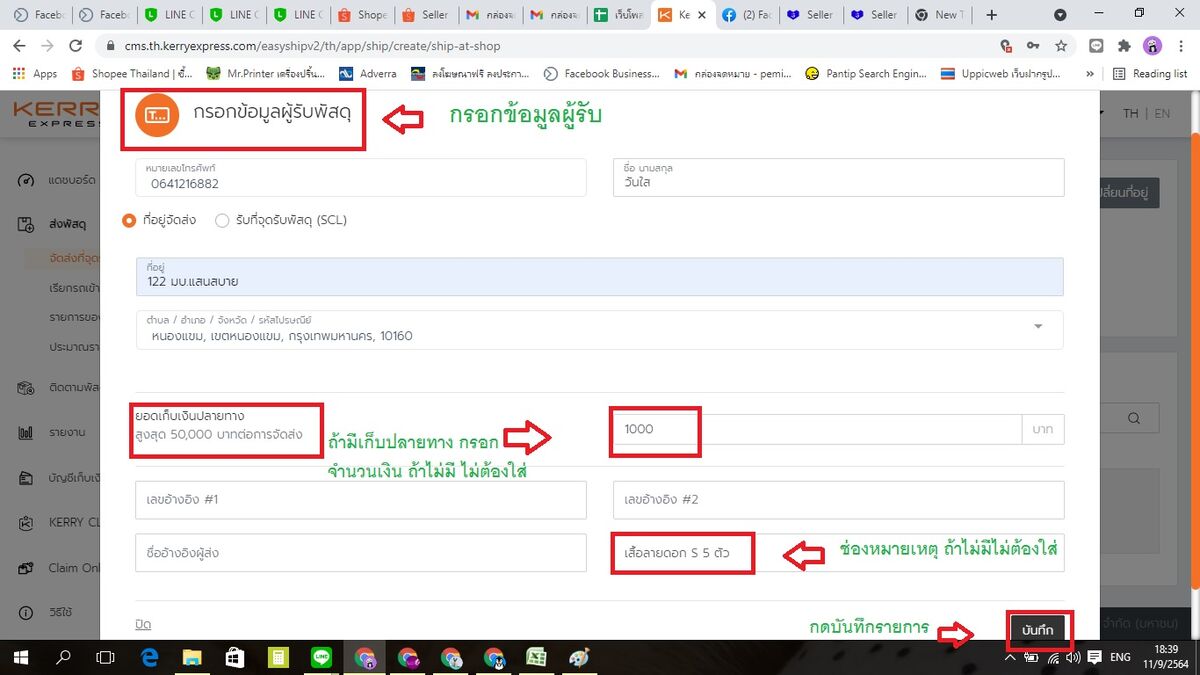This screenshot has height=675, width=1200.
Task: Open the Shopee Thailand bookmark
Action: tap(132, 73)
